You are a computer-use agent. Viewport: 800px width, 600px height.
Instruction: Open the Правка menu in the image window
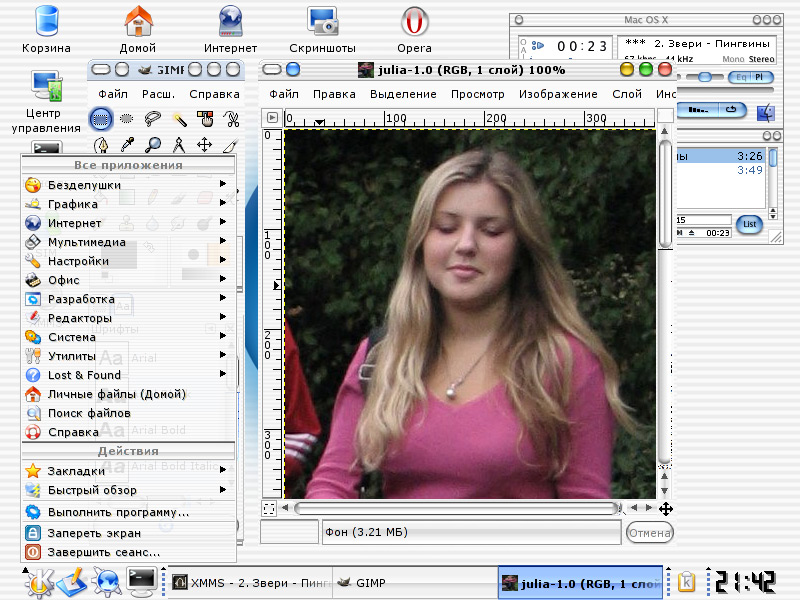click(x=334, y=94)
